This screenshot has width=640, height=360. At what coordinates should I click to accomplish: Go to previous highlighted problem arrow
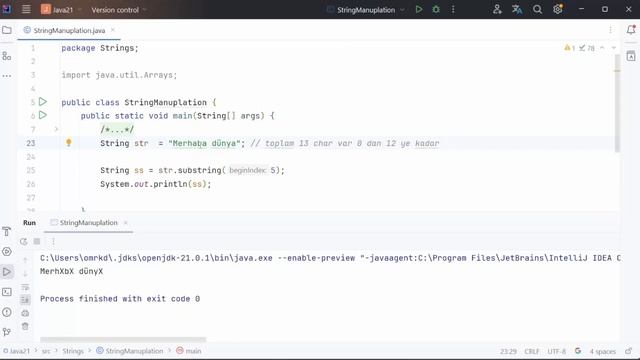(602, 48)
